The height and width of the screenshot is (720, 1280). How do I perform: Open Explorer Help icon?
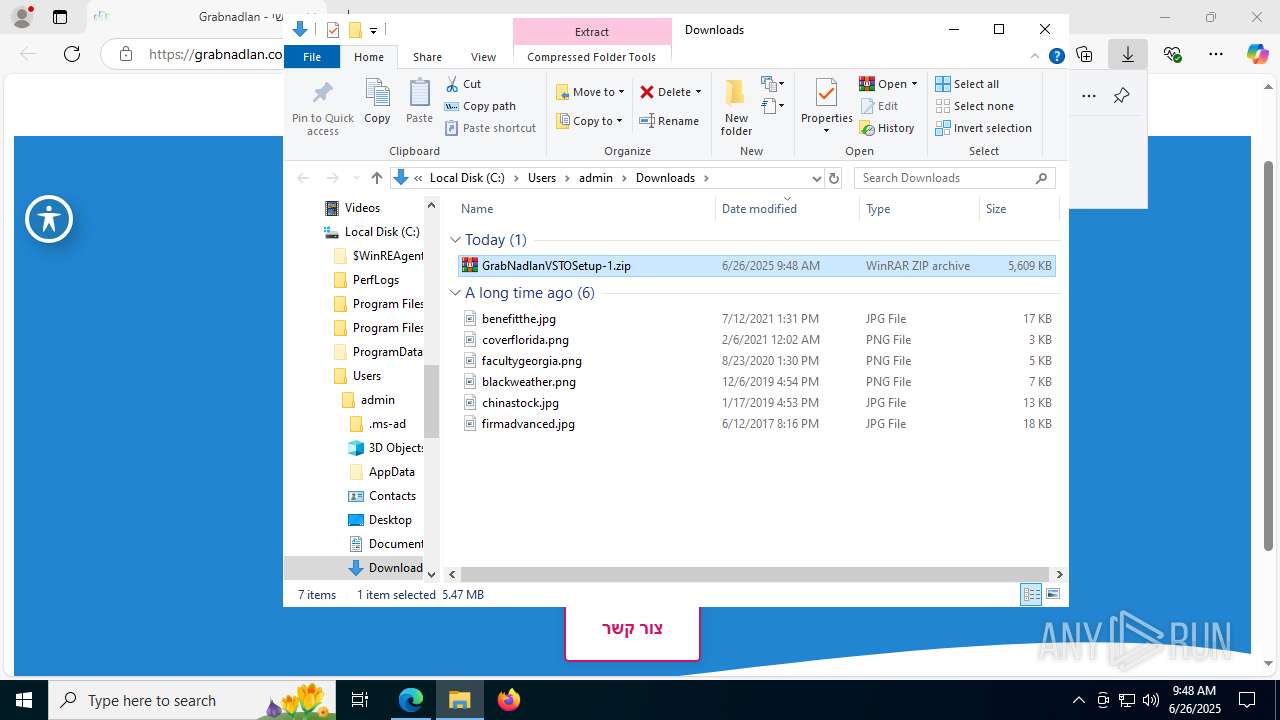pos(1056,57)
